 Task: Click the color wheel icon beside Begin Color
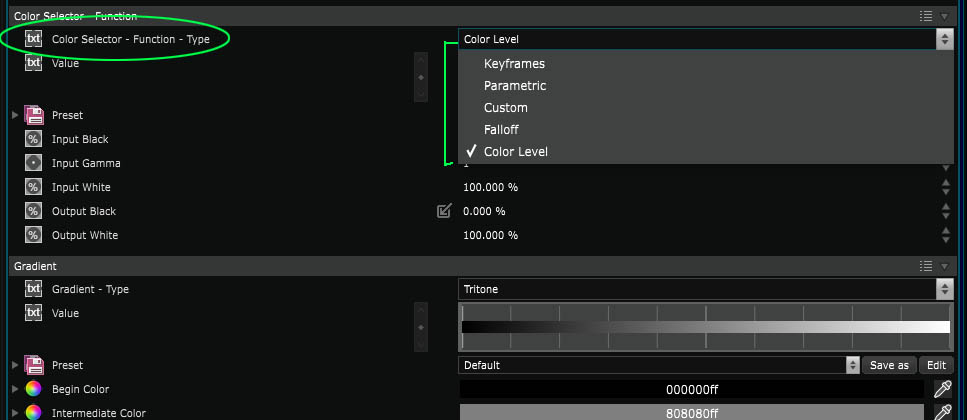pyautogui.click(x=33, y=389)
